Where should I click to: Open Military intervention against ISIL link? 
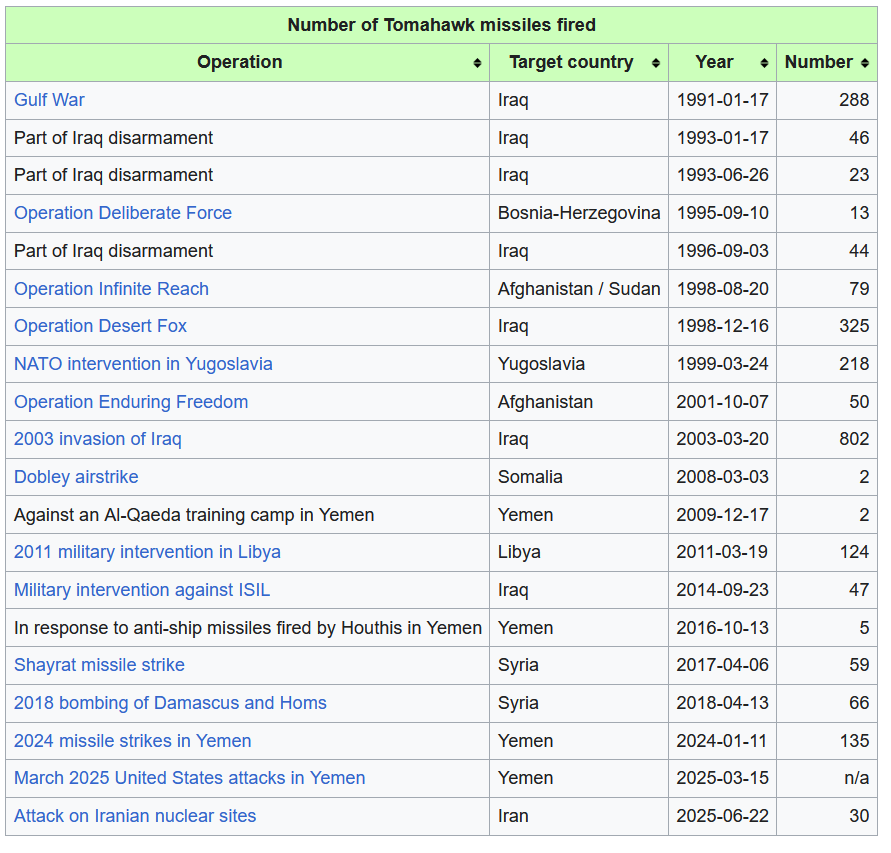point(142,590)
